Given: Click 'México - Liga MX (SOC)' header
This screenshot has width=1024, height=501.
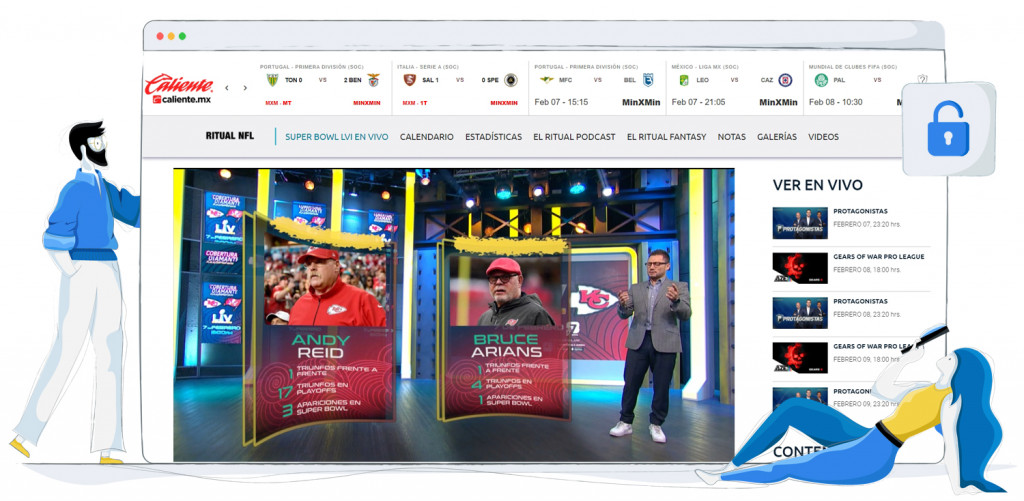Looking at the screenshot, I should [x=705, y=67].
